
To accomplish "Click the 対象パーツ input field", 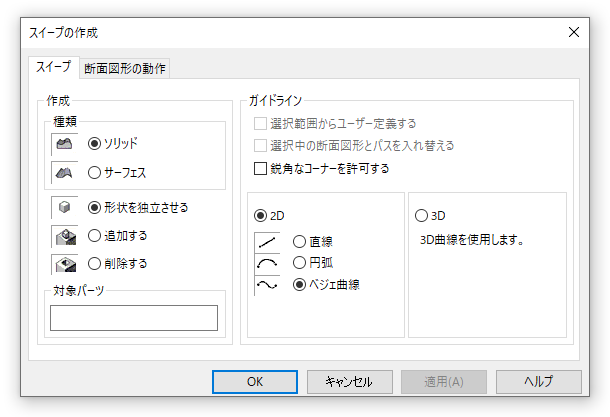I will click(134, 318).
